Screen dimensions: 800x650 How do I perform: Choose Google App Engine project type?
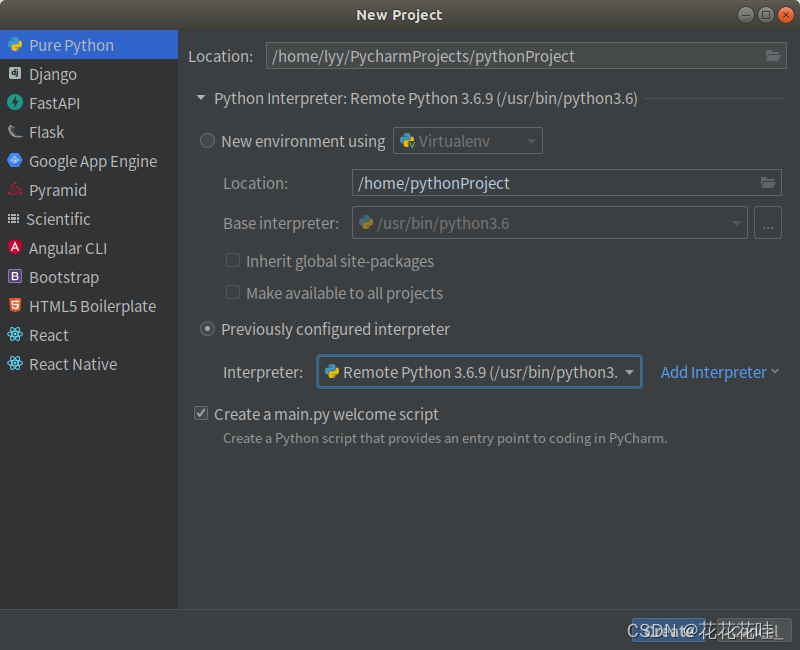pos(89,161)
